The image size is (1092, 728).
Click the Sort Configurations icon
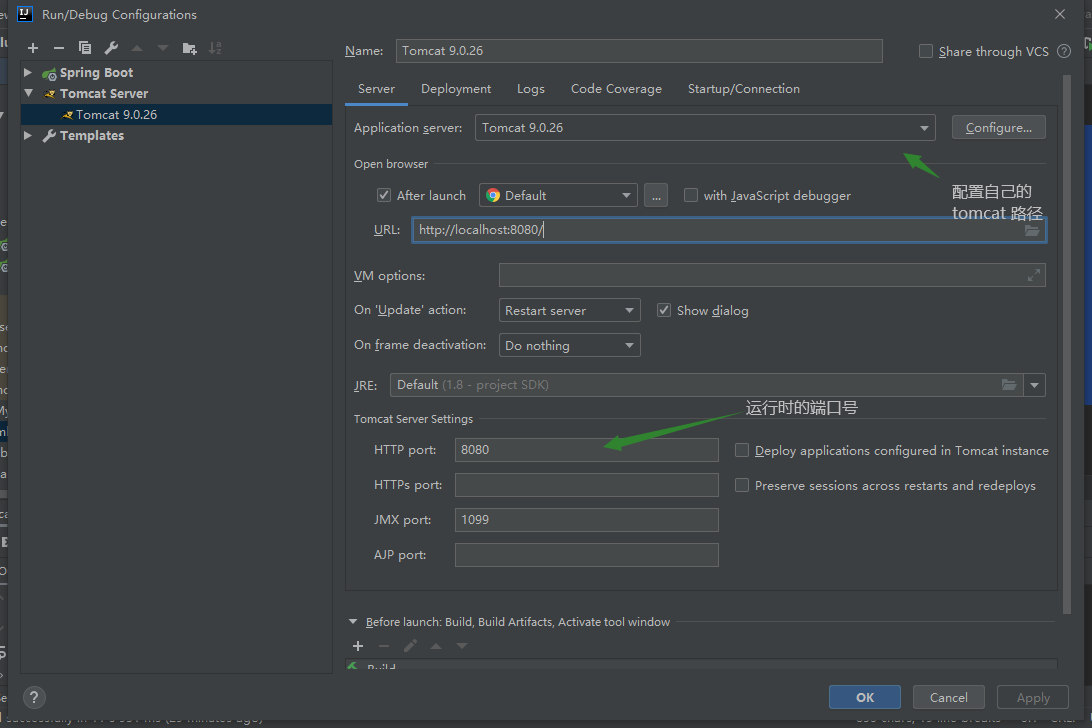215,48
